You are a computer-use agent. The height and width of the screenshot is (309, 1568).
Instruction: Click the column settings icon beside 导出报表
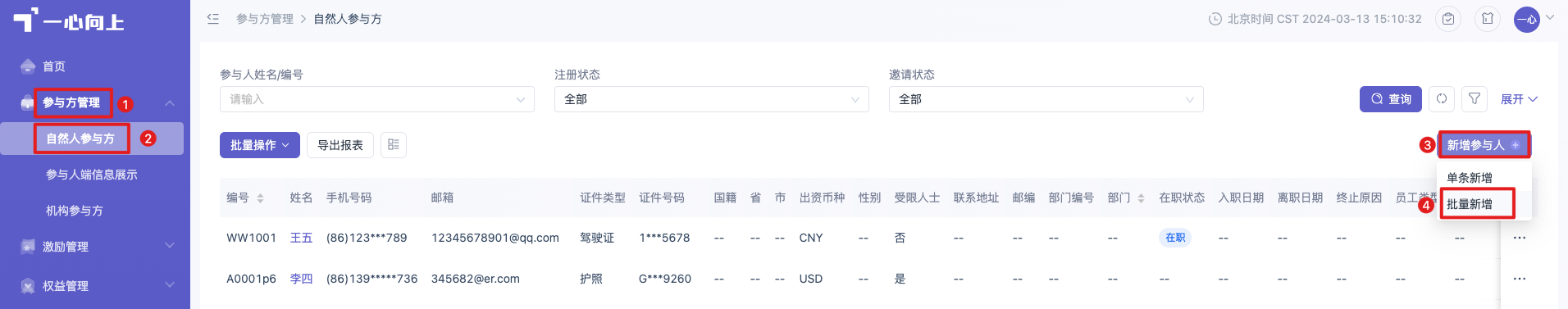(x=394, y=145)
